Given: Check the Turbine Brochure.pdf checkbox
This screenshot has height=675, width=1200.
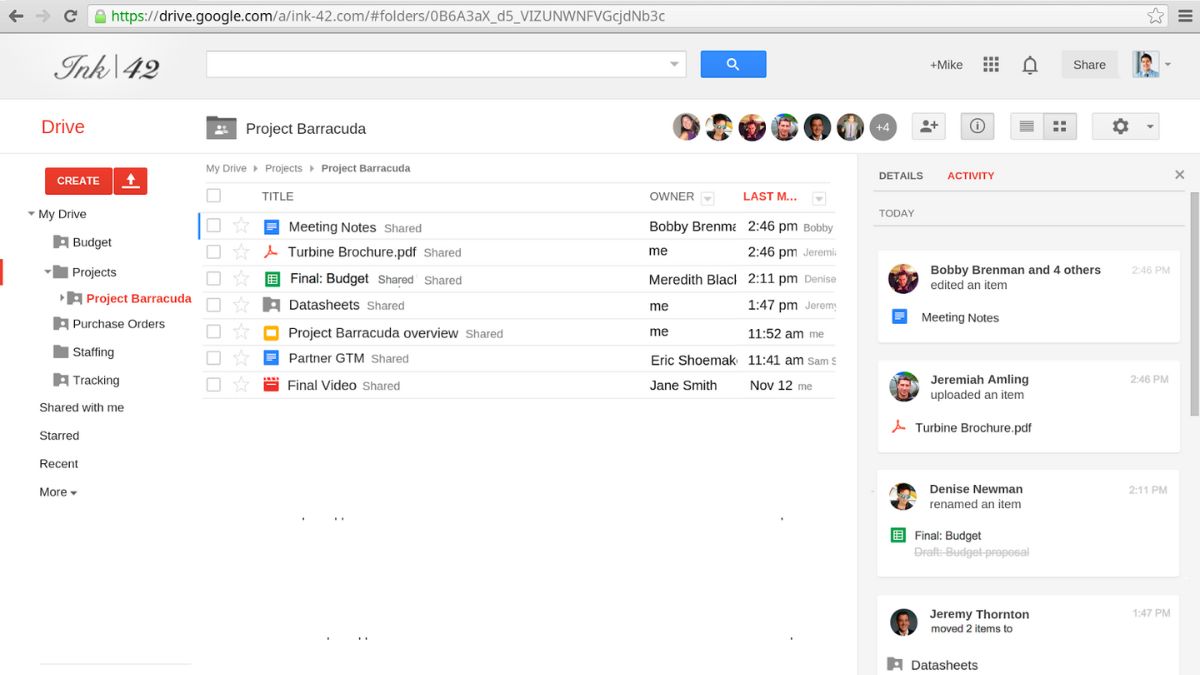Looking at the screenshot, I should (213, 252).
